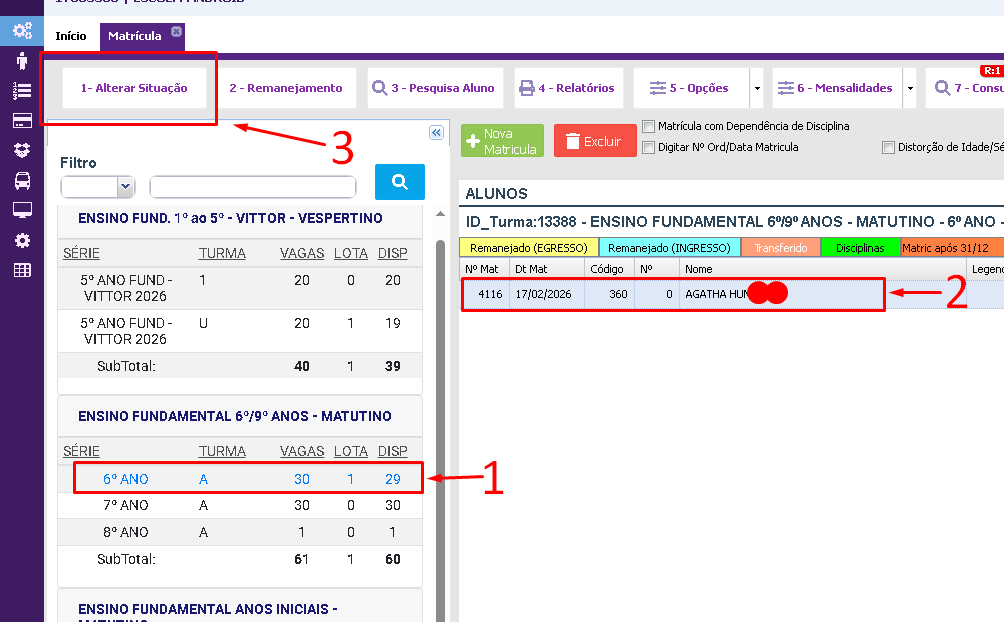This screenshot has width=1004, height=622.
Task: Open the gears module in sidebar
Action: point(22,30)
